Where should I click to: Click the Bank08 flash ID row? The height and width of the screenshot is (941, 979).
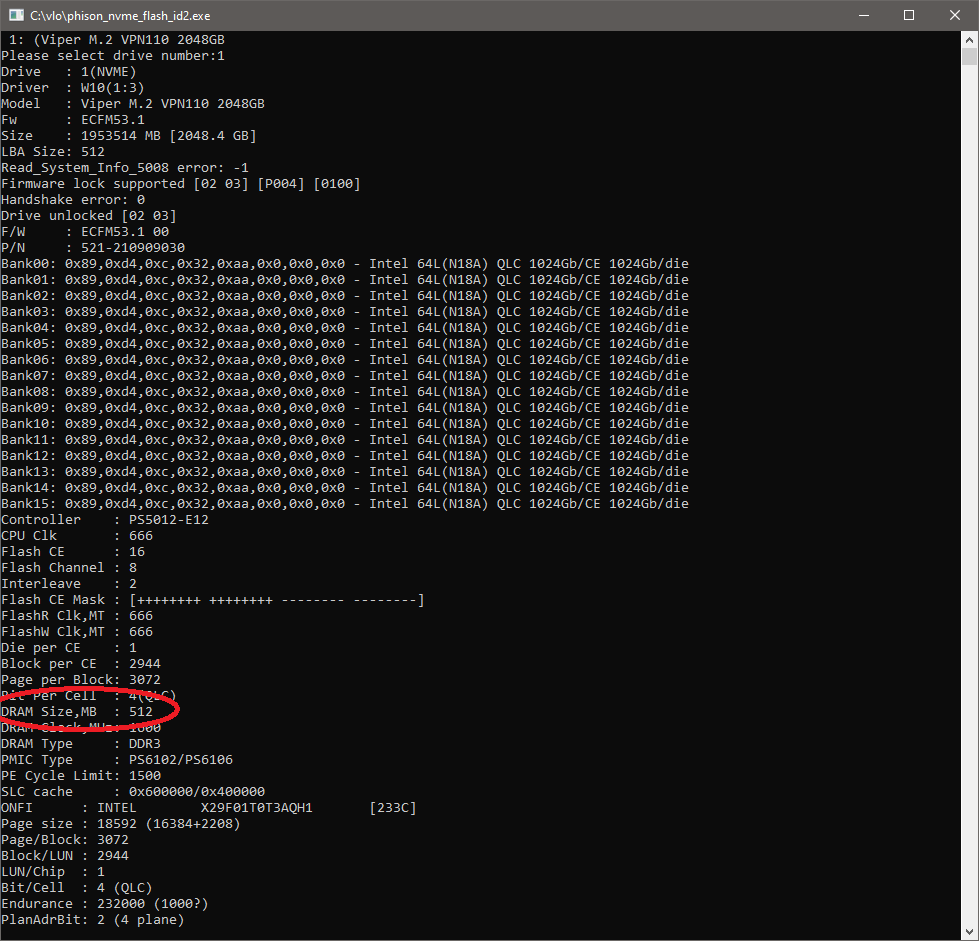345,392
